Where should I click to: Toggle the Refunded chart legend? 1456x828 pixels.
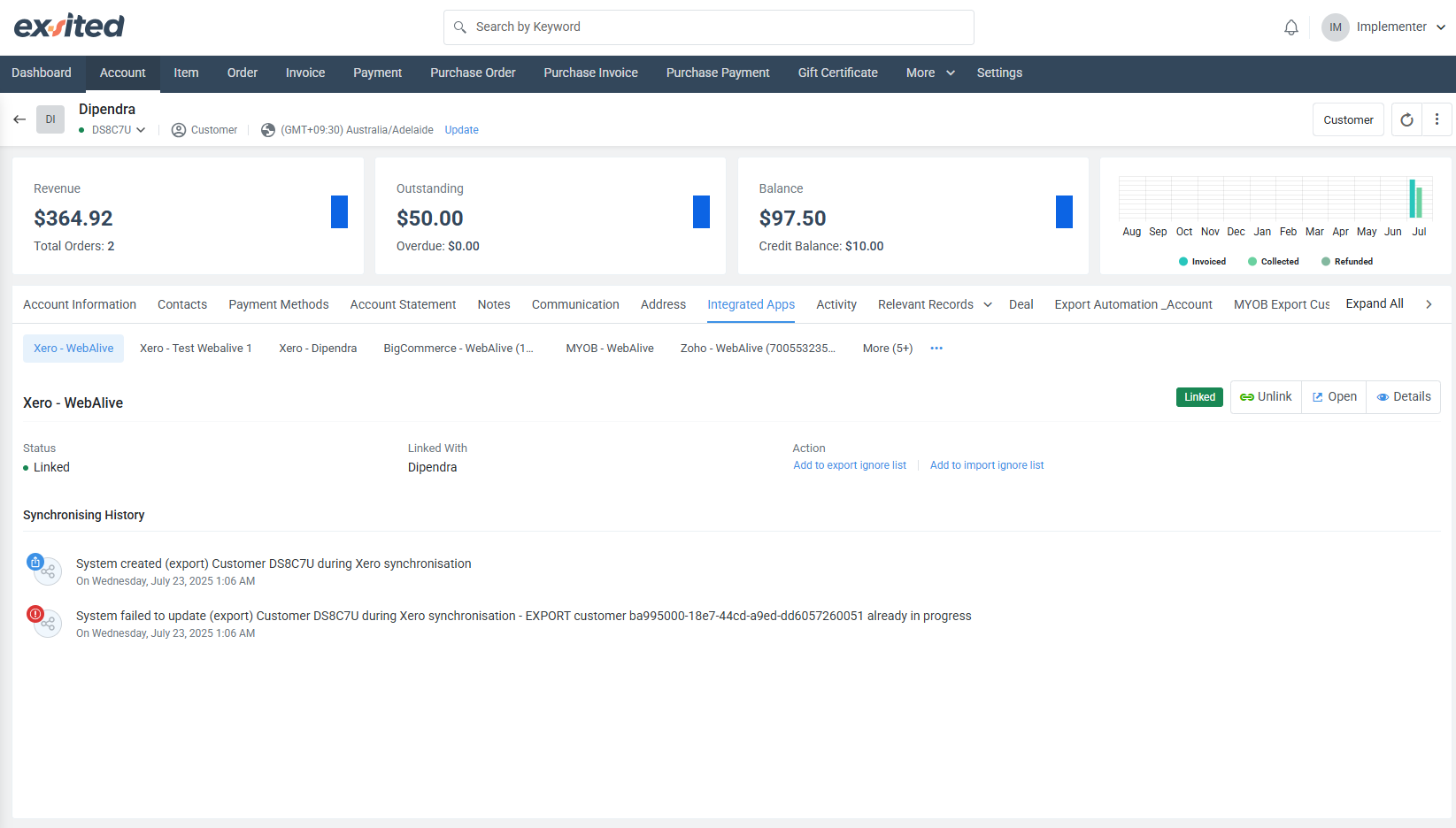click(x=1347, y=262)
